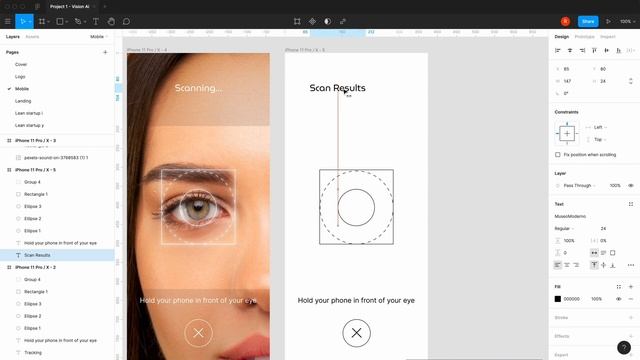Click the detach link icon in center toolbar
The width and height of the screenshot is (640, 360).
[343, 21]
